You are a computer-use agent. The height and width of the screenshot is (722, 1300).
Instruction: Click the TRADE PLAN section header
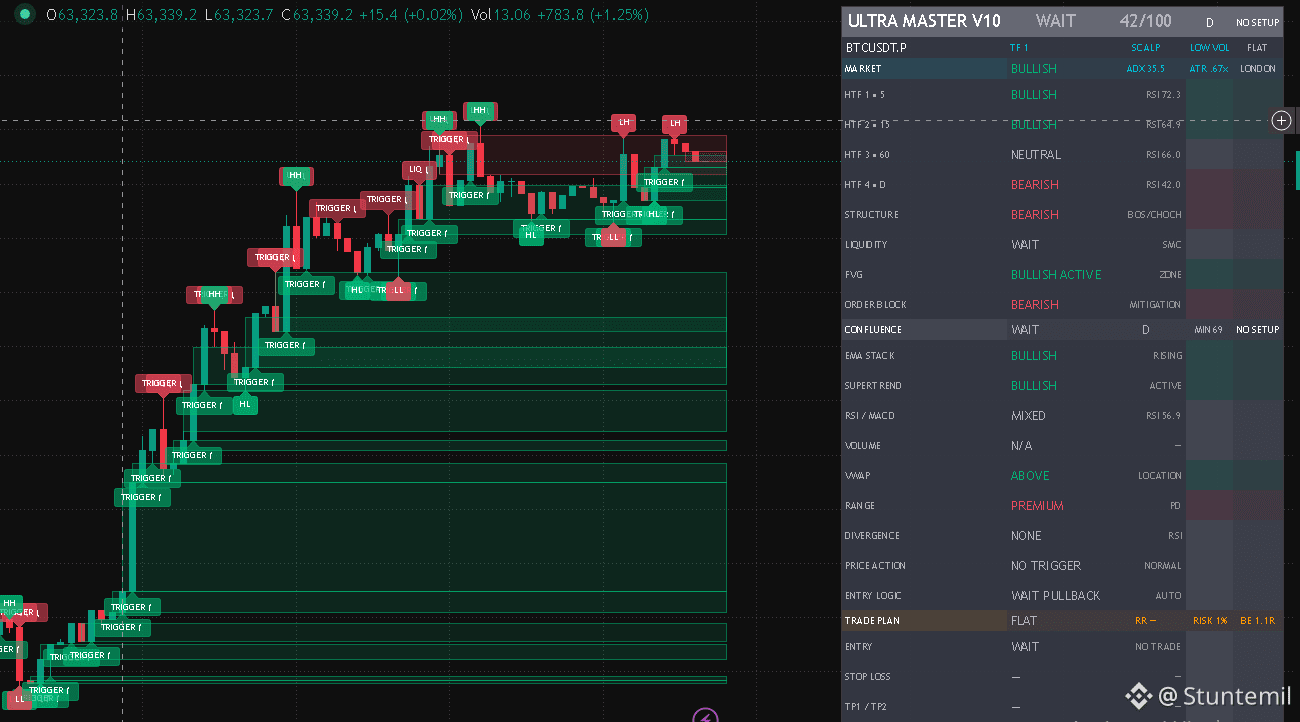(872, 621)
